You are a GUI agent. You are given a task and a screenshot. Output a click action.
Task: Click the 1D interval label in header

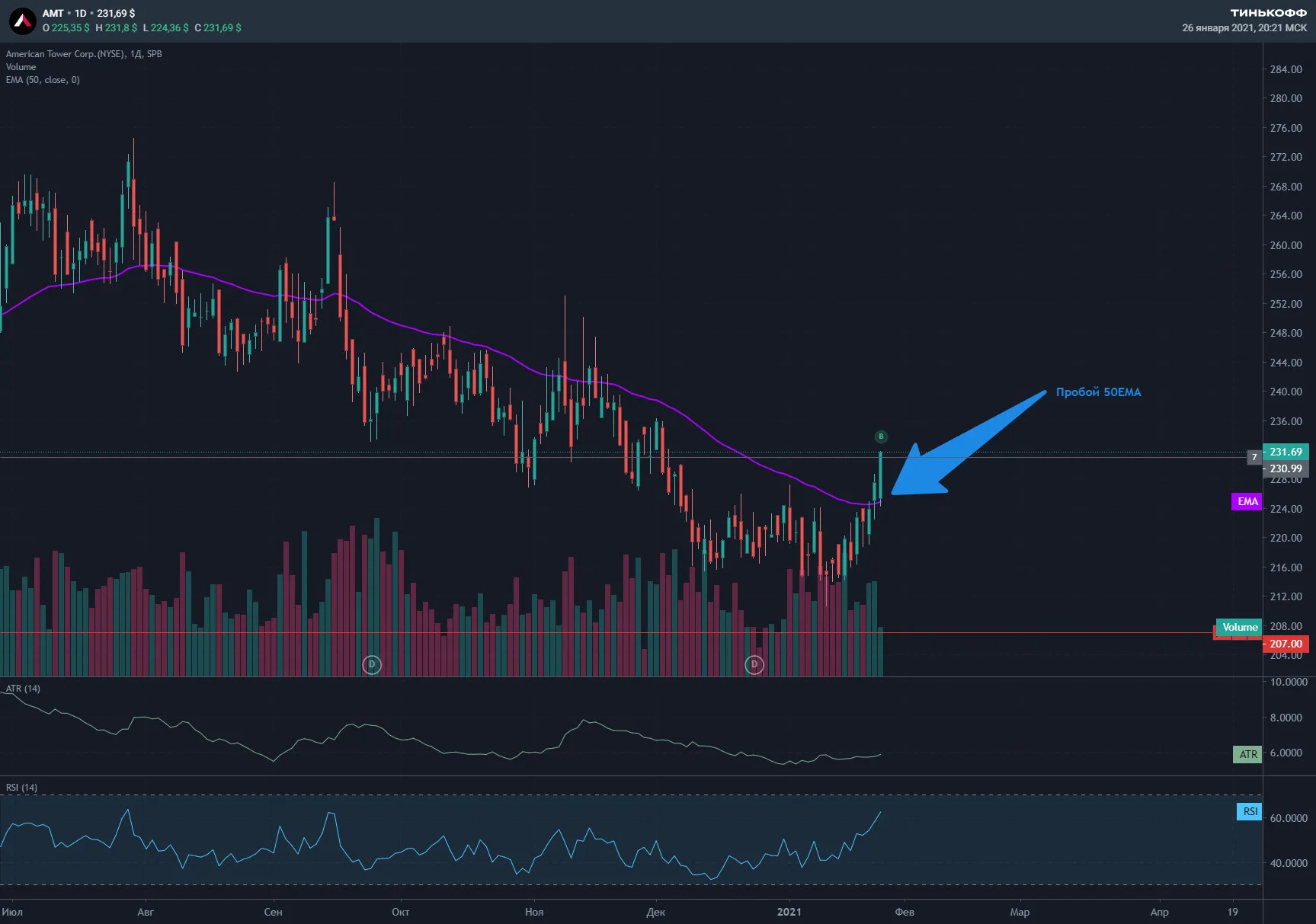80,14
